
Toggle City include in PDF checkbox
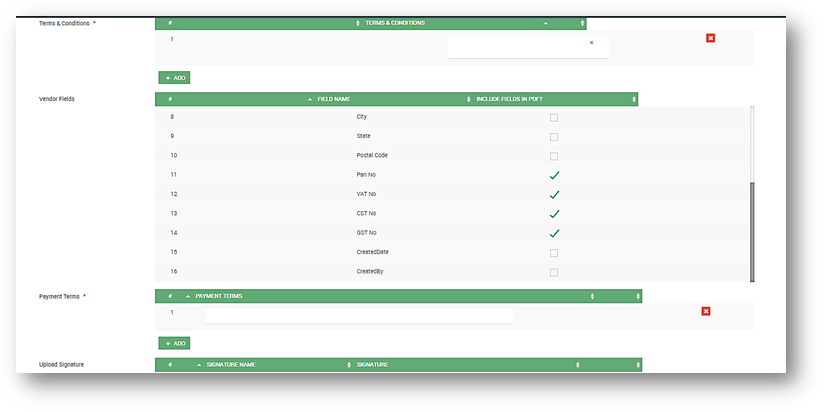click(x=554, y=118)
